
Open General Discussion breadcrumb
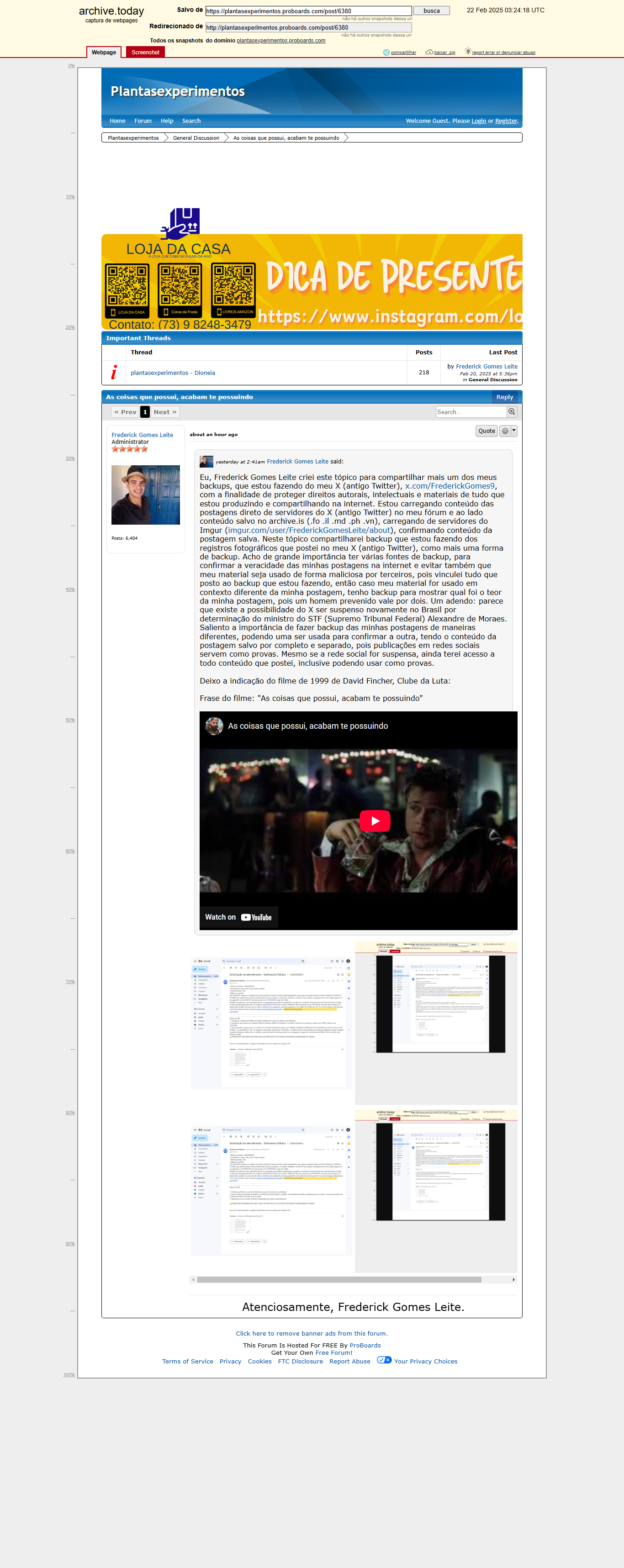tap(196, 138)
